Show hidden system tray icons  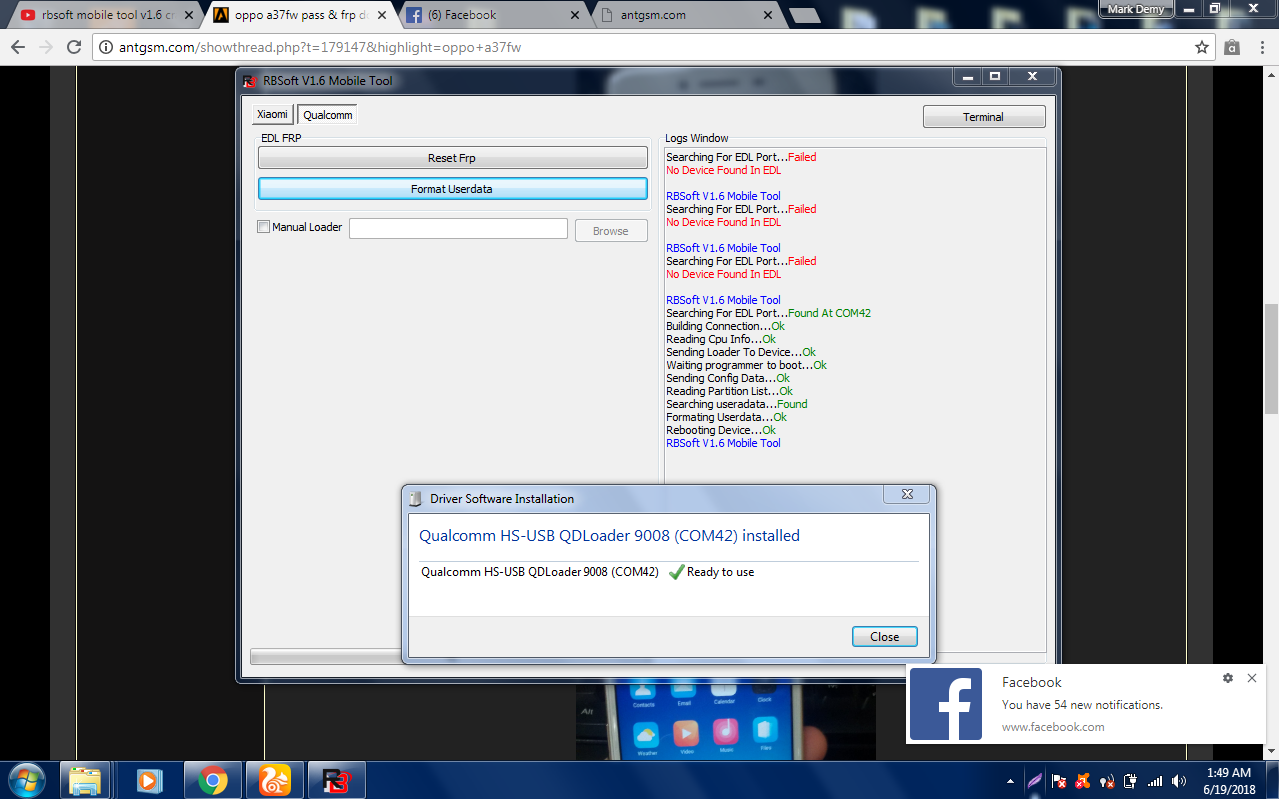(1011, 781)
